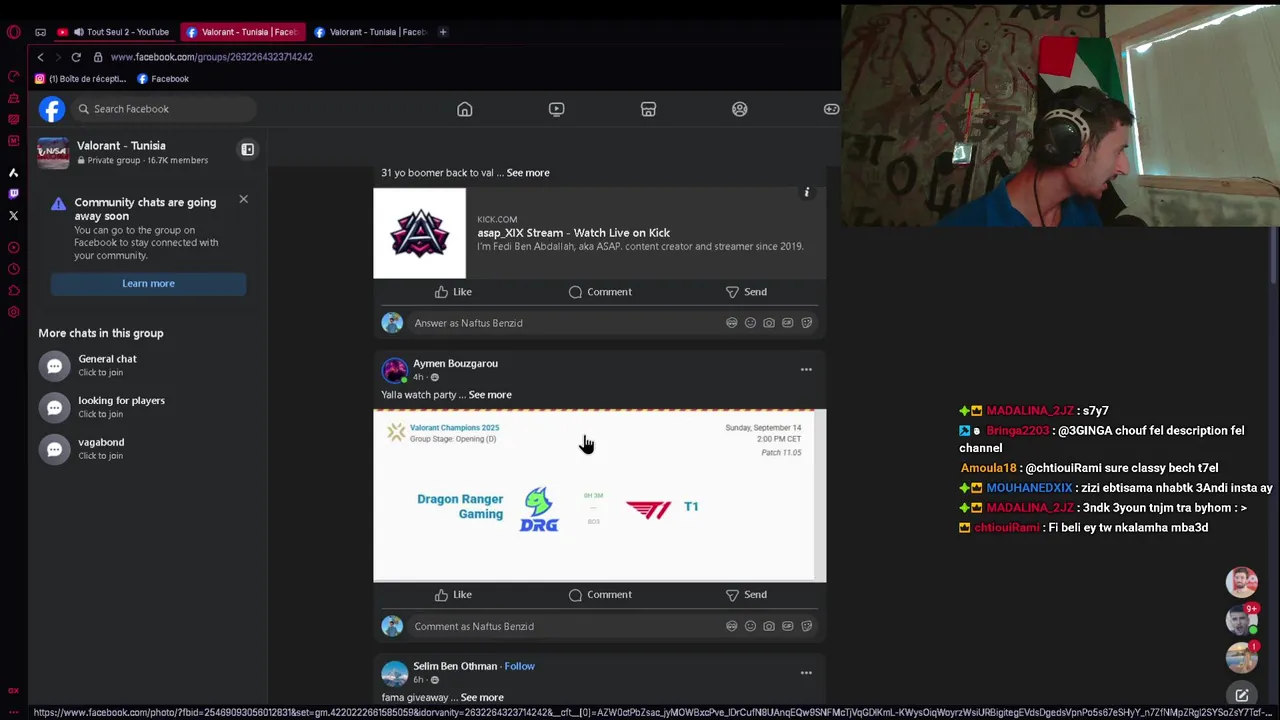Open the sidebar Player icon

click(x=13, y=247)
